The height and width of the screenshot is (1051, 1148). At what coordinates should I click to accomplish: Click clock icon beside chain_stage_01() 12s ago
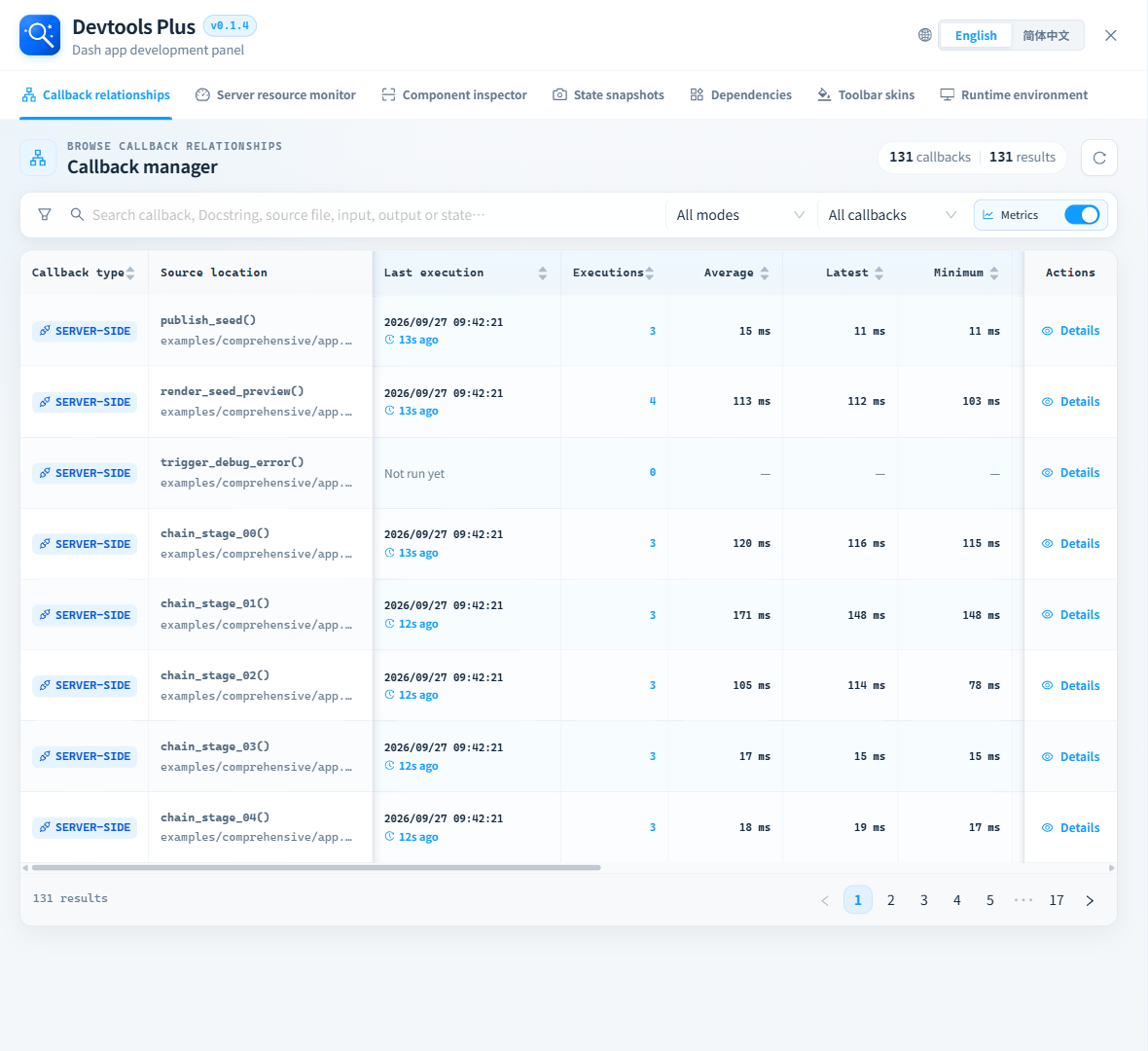(389, 623)
